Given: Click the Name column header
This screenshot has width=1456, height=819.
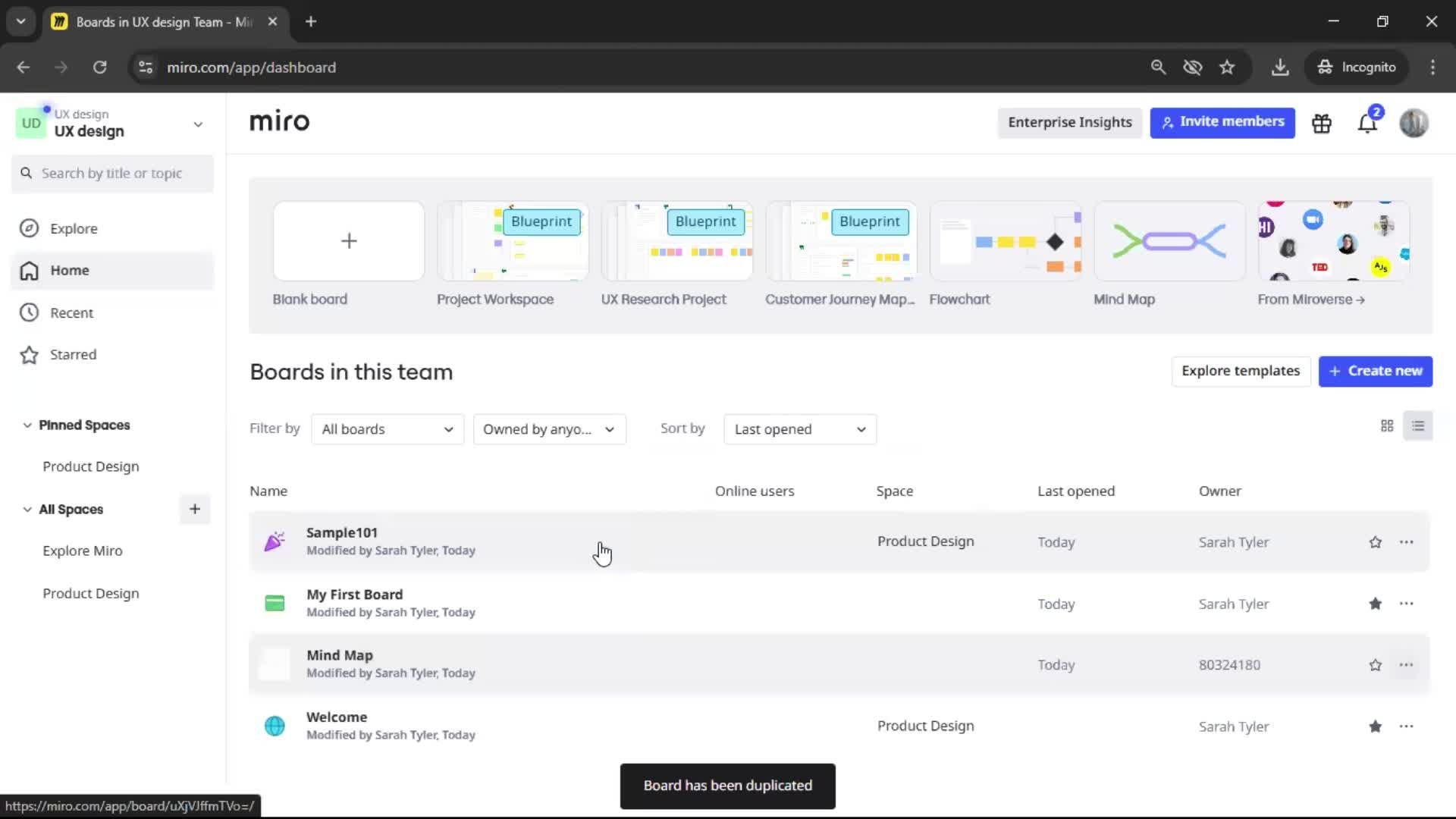Looking at the screenshot, I should (268, 491).
